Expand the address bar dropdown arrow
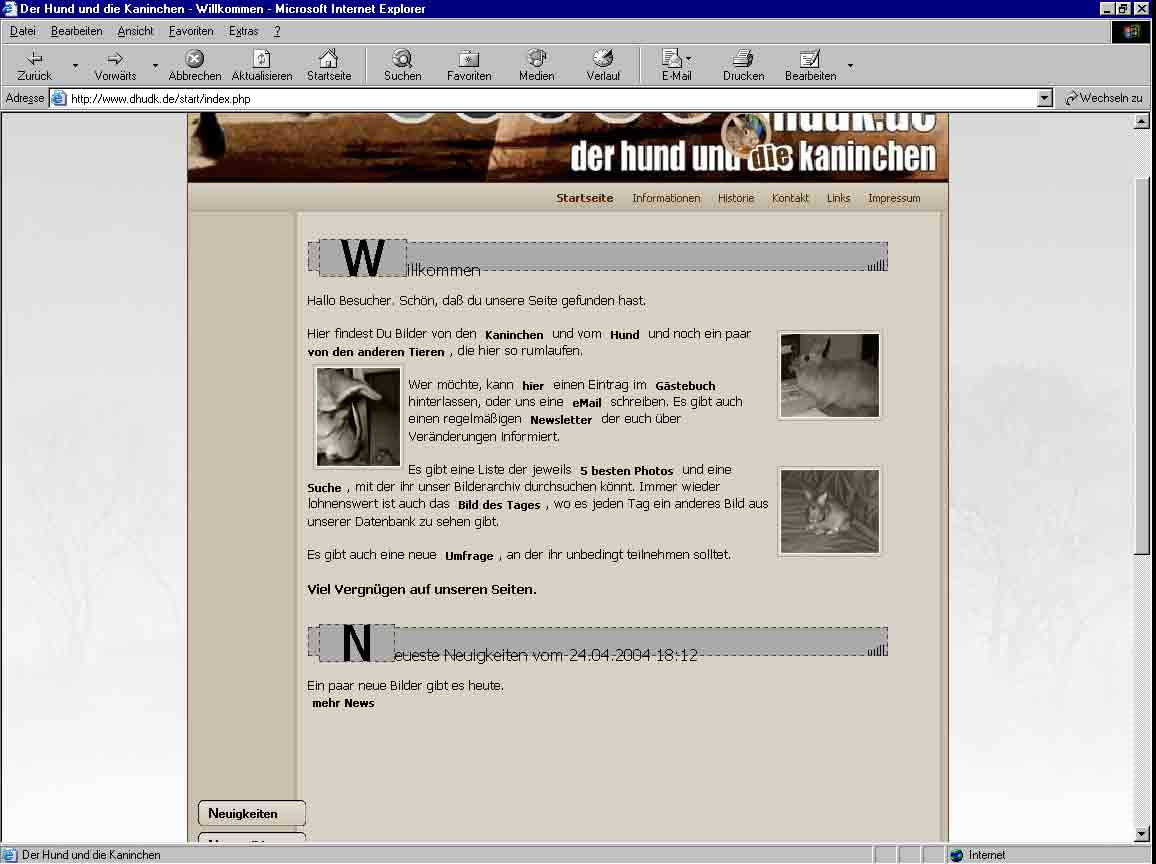The image size is (1156, 864). pyautogui.click(x=1045, y=98)
